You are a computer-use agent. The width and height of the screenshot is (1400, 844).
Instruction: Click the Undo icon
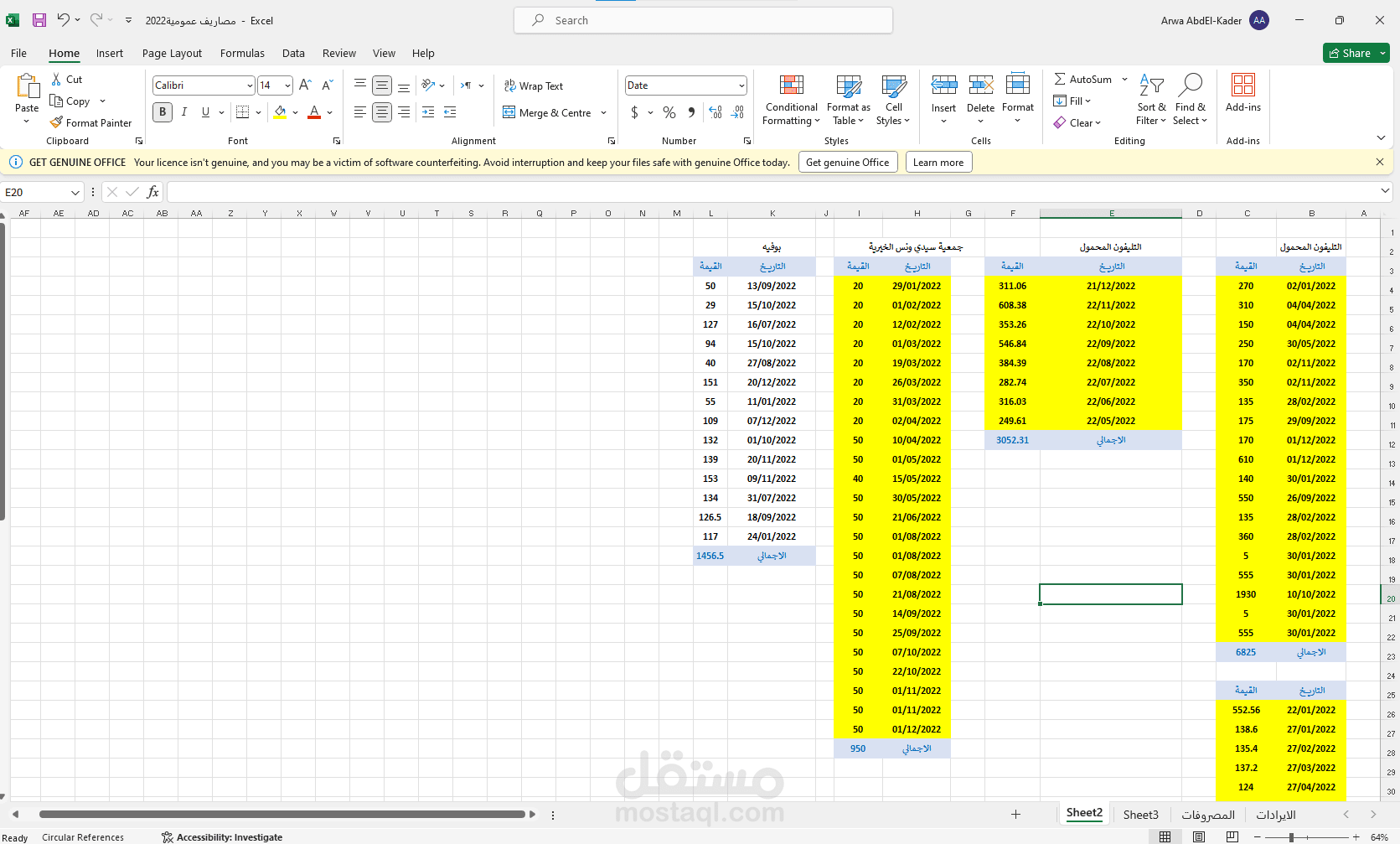(x=64, y=19)
